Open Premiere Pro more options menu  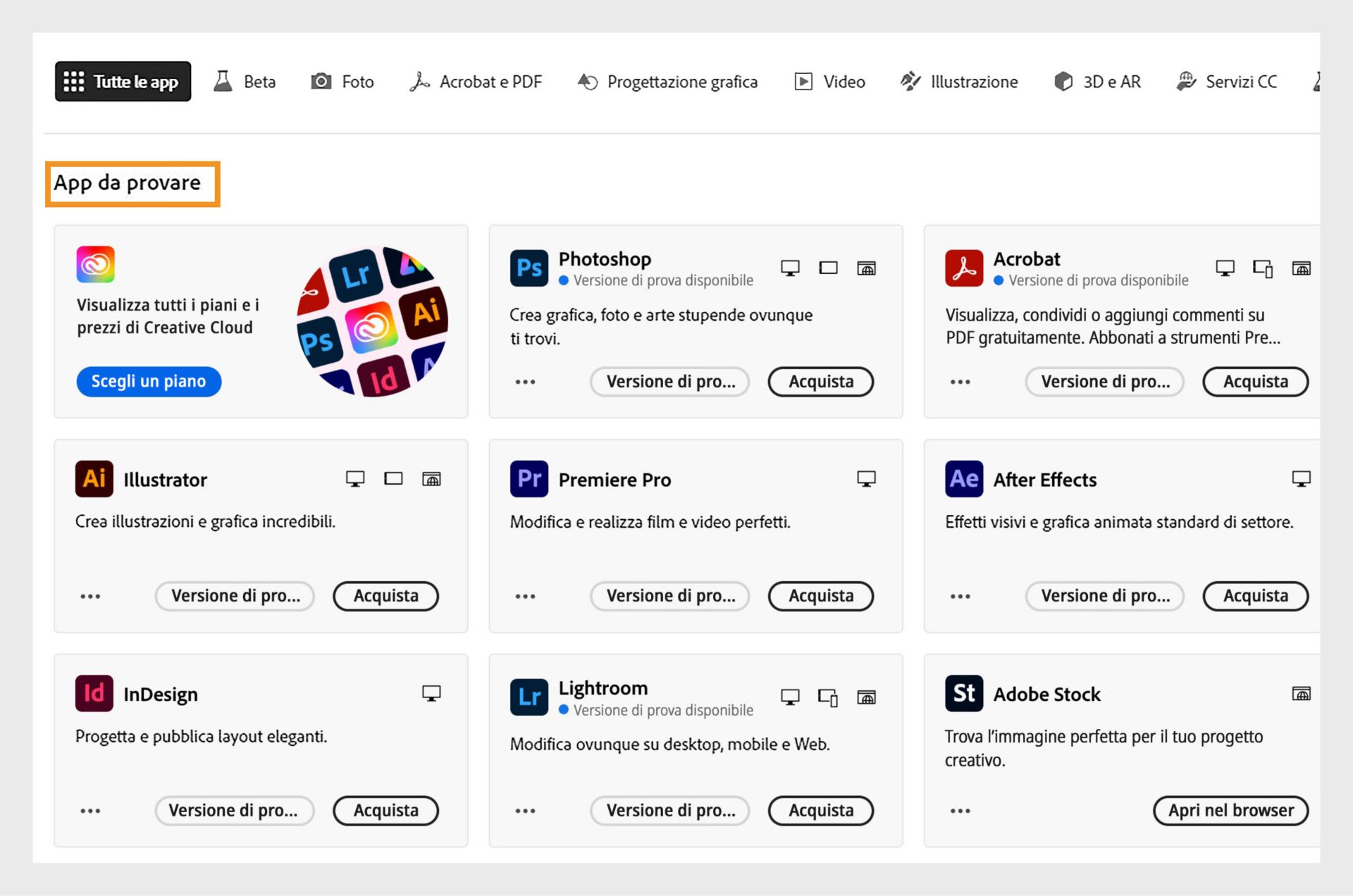coord(525,596)
